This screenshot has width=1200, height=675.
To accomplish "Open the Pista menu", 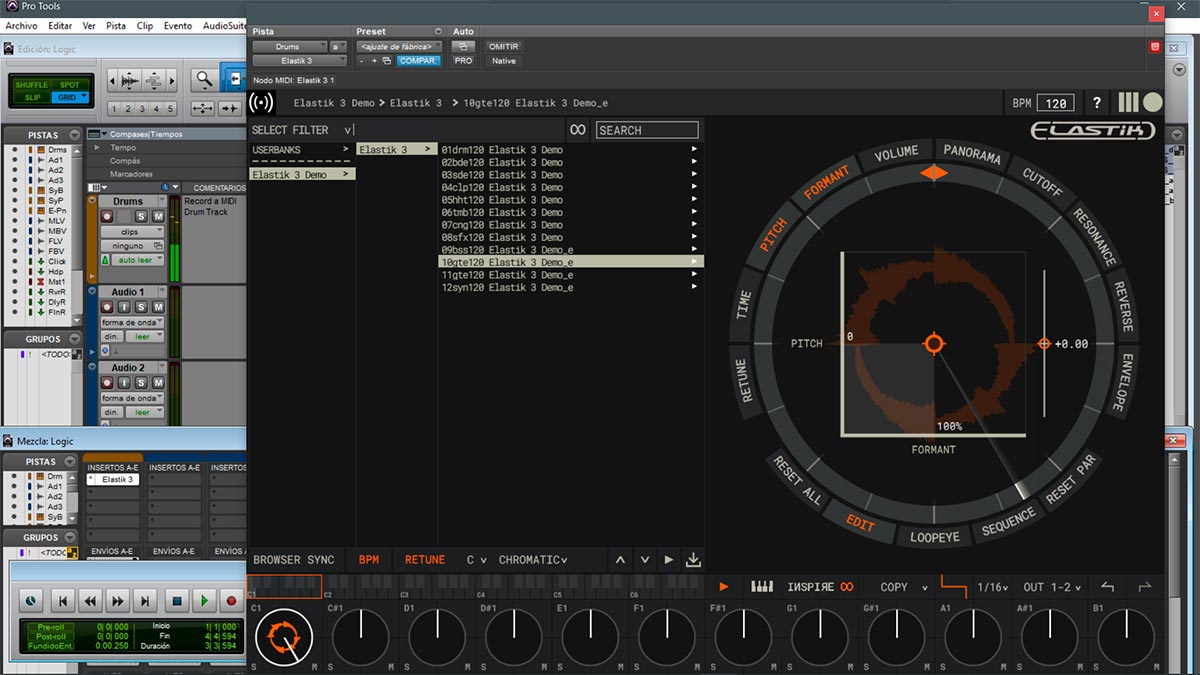I will 116,26.
